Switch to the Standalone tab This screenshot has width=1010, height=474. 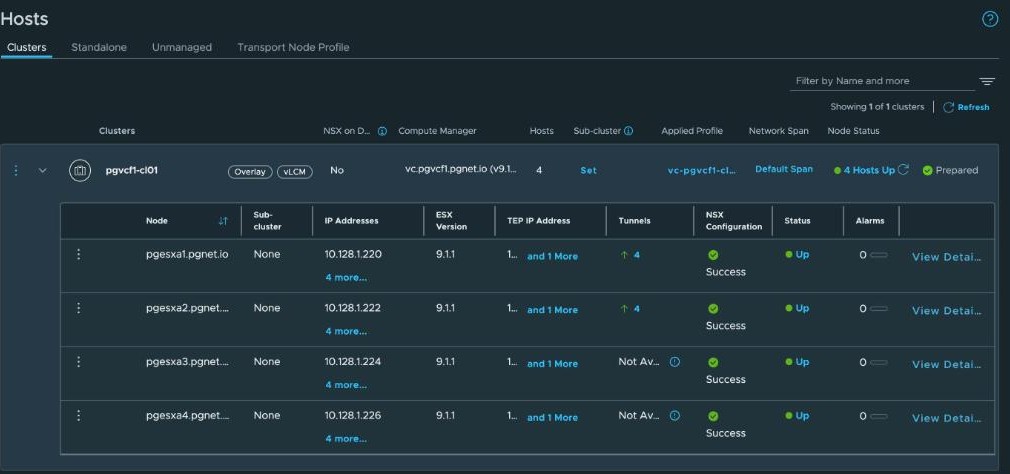tap(99, 48)
